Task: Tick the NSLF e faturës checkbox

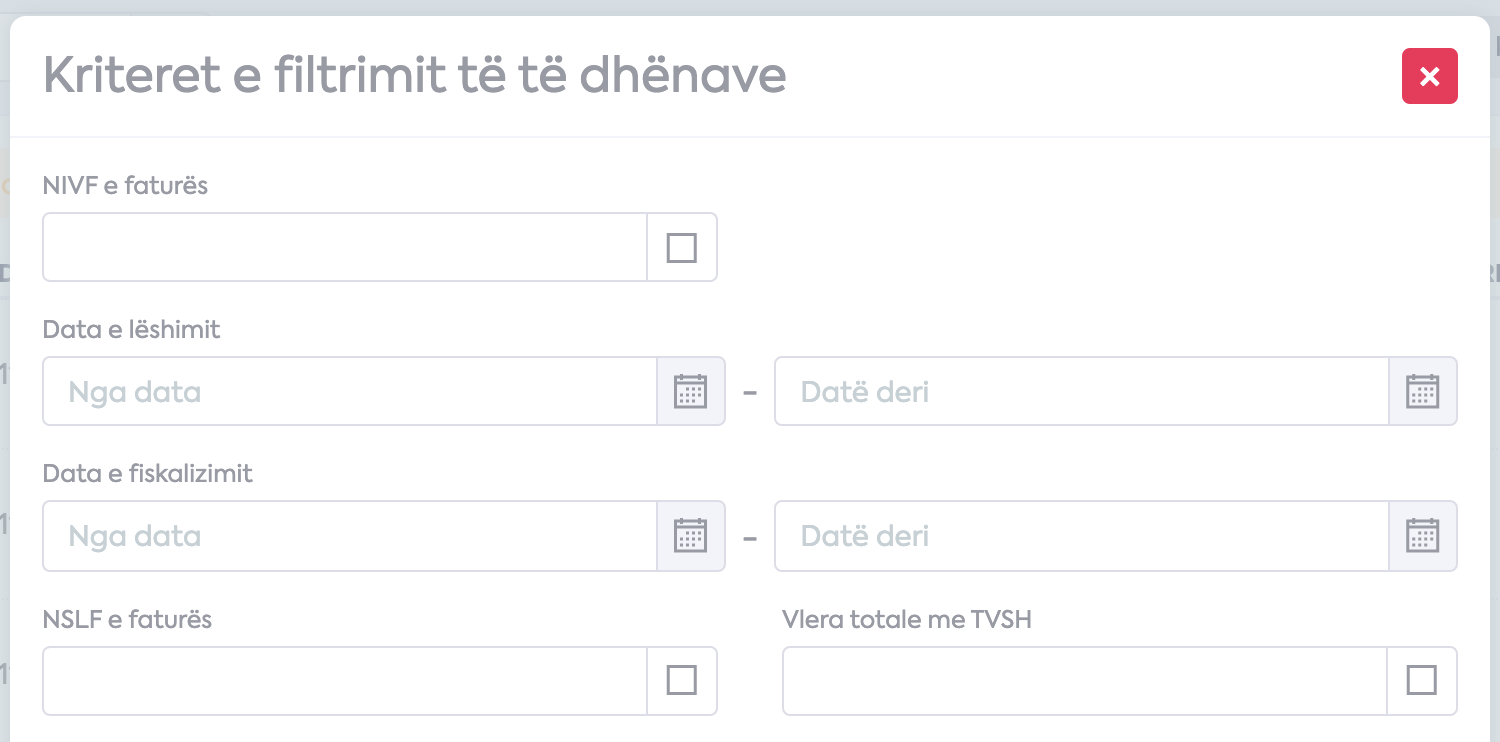Action: tap(682, 681)
